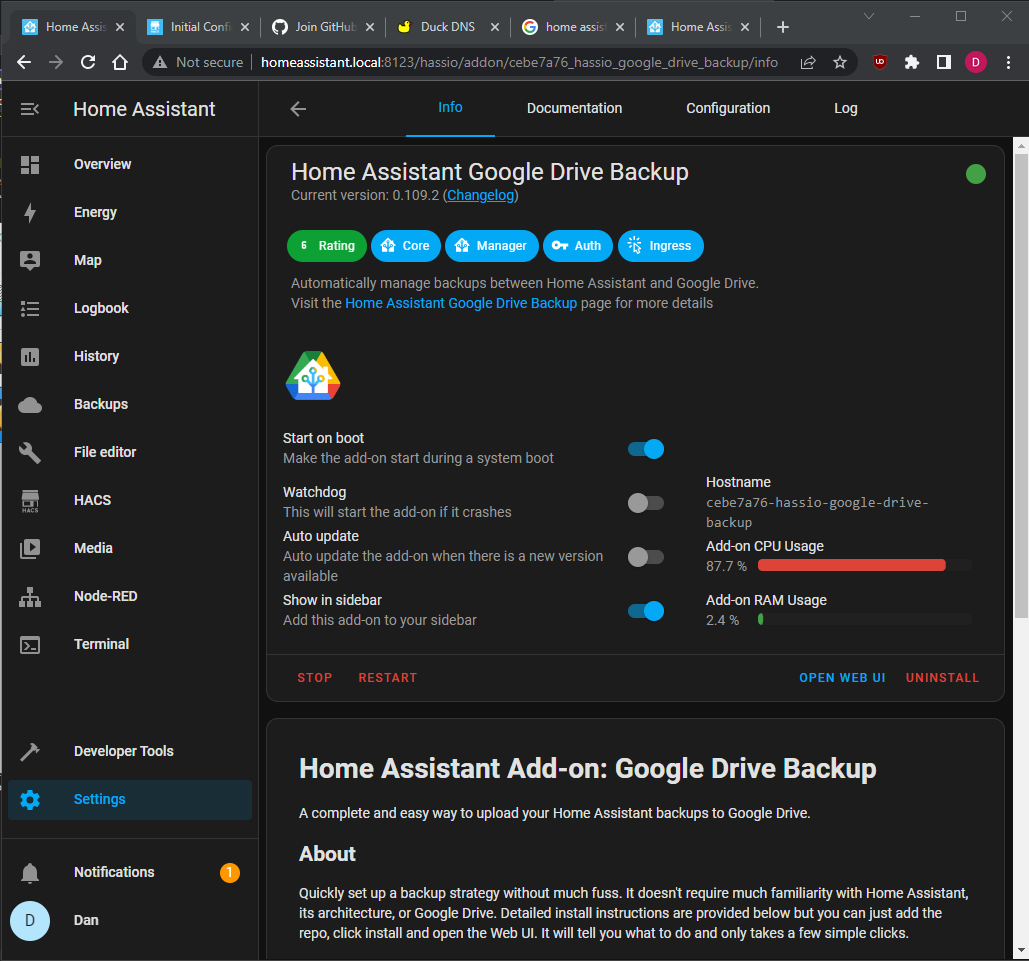
Task: Click the Not secure site warning
Action: 198,62
